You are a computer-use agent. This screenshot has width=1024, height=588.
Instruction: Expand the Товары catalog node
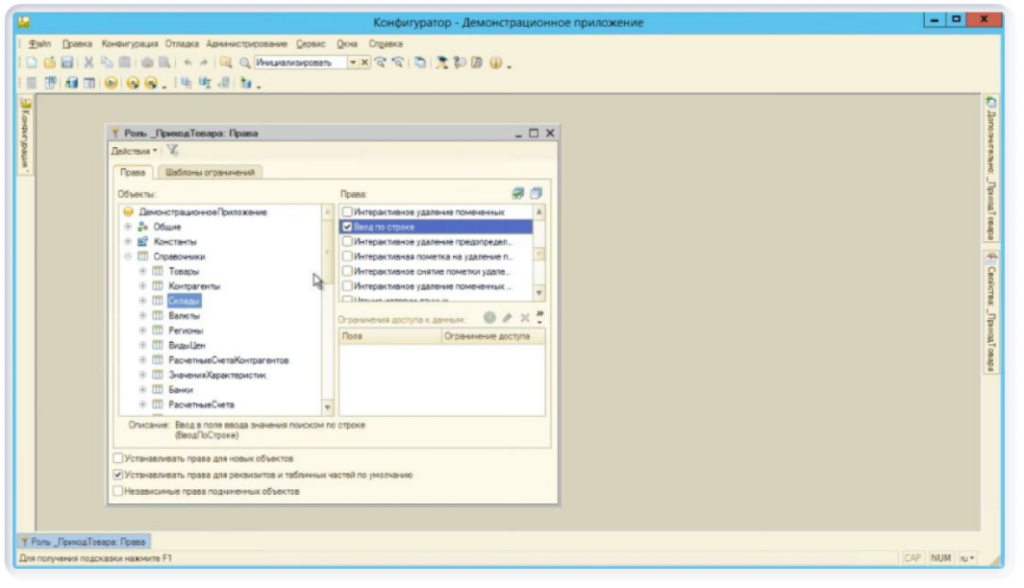pos(143,271)
